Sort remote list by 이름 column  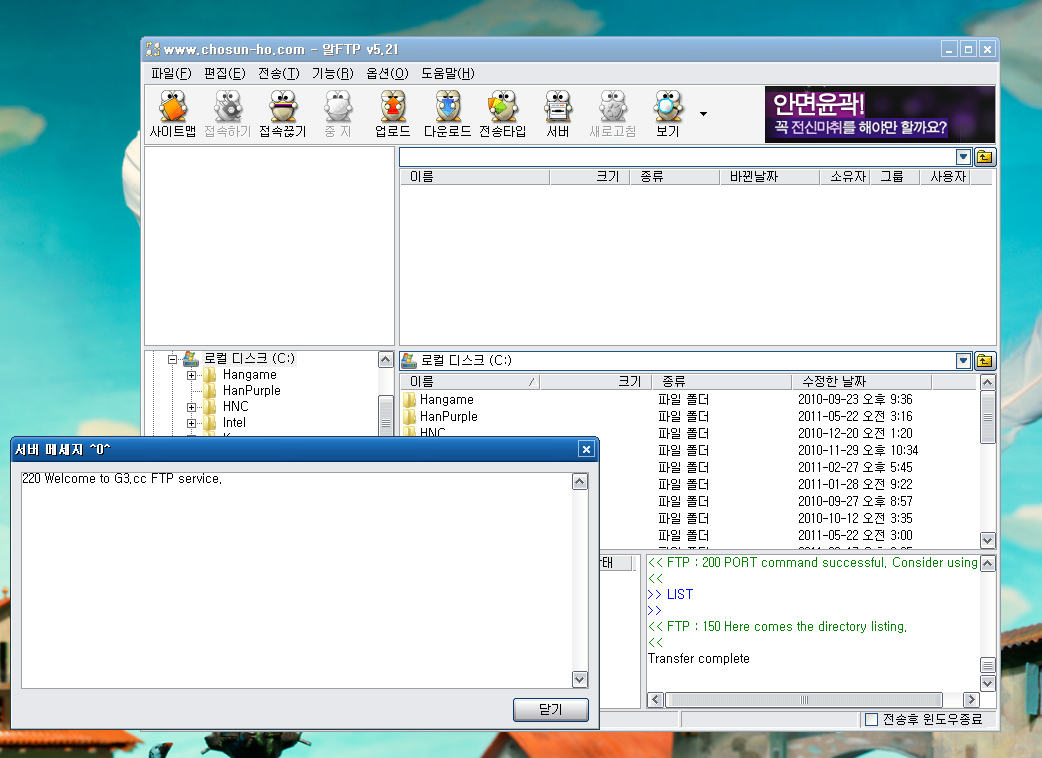click(x=474, y=177)
